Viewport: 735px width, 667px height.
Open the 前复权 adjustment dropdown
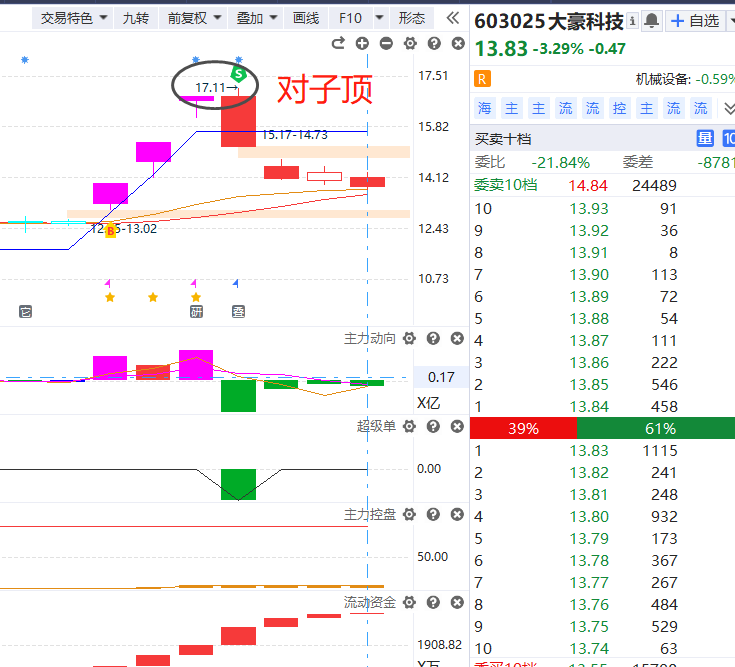coord(194,18)
